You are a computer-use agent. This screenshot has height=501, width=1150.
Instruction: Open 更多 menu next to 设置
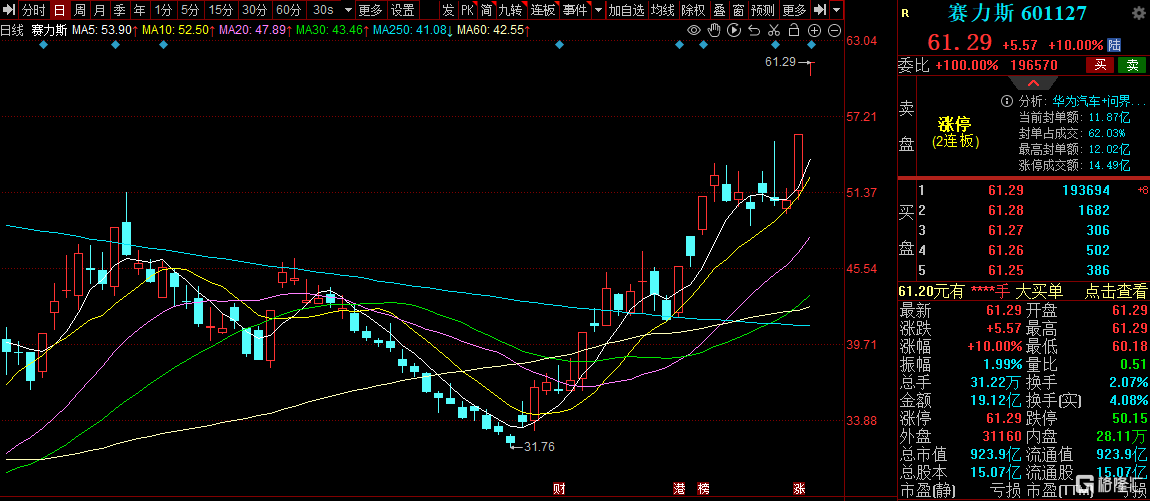[x=370, y=10]
